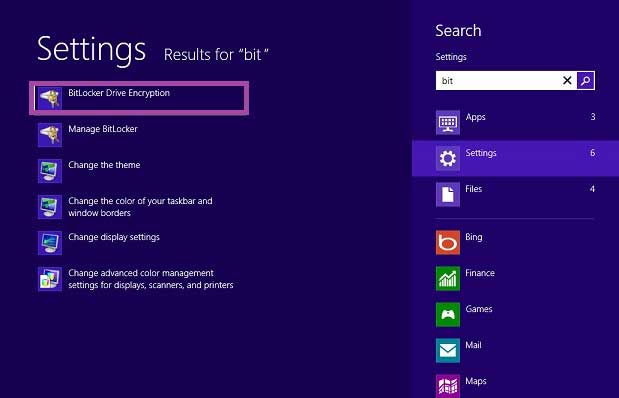Clear the search box with X
This screenshot has height=398, width=619.
(x=567, y=81)
